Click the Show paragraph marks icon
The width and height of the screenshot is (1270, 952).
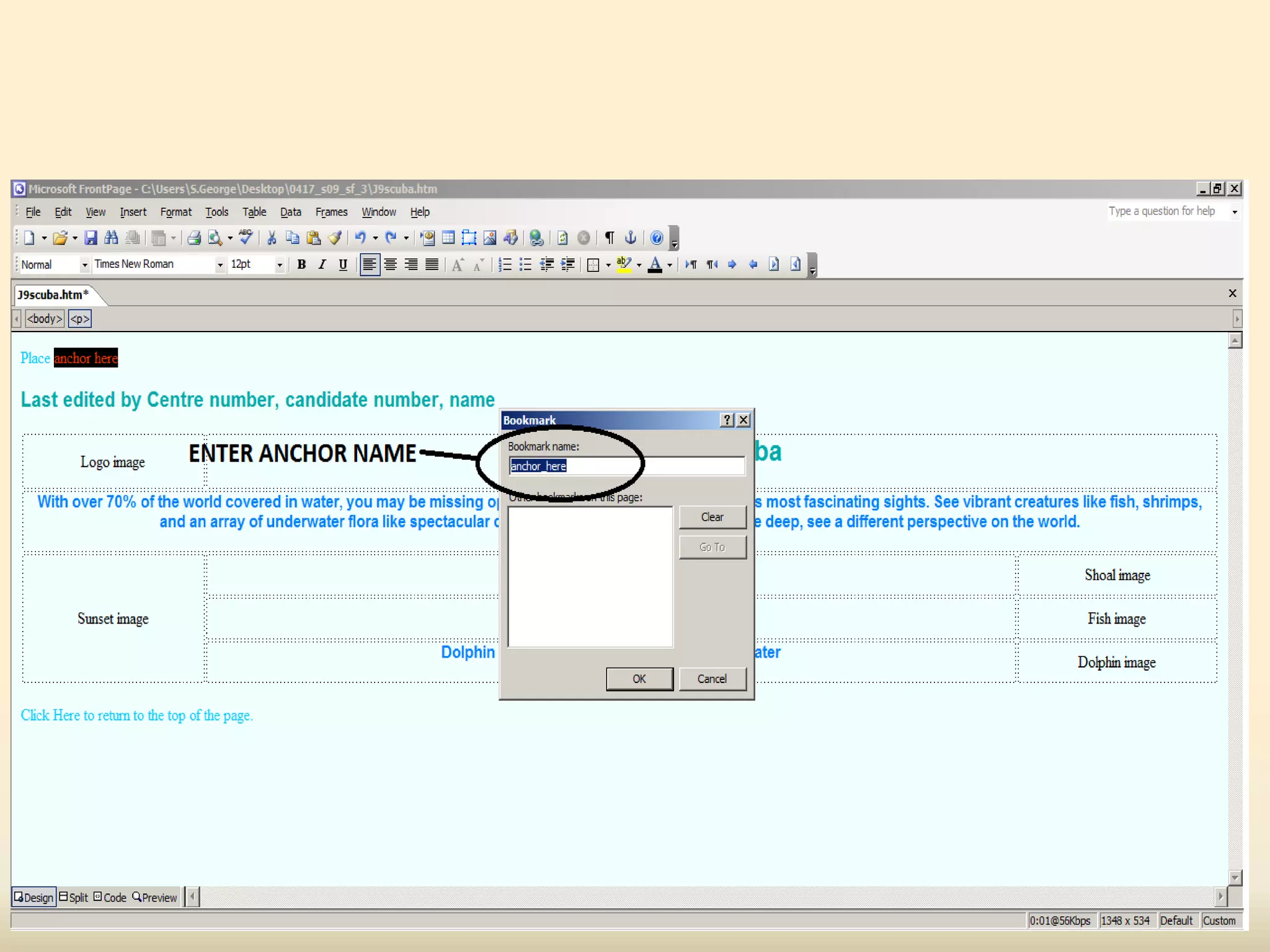point(610,238)
